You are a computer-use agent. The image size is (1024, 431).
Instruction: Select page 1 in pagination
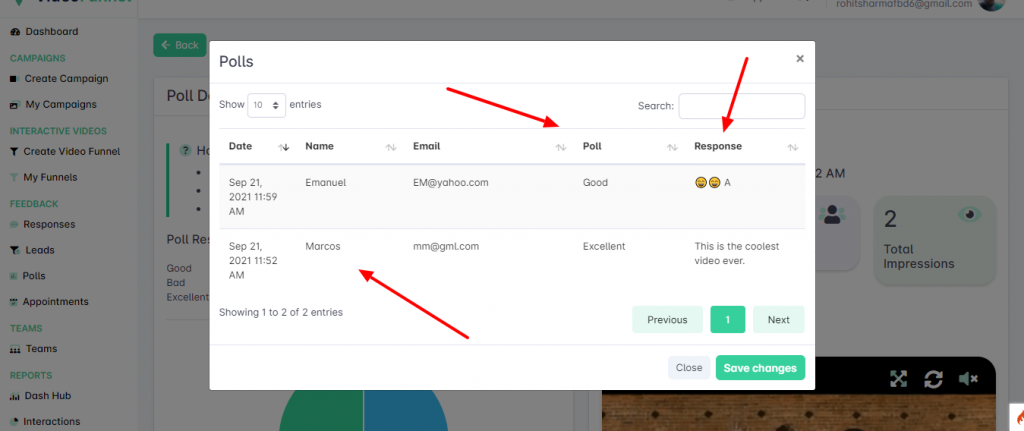728,319
